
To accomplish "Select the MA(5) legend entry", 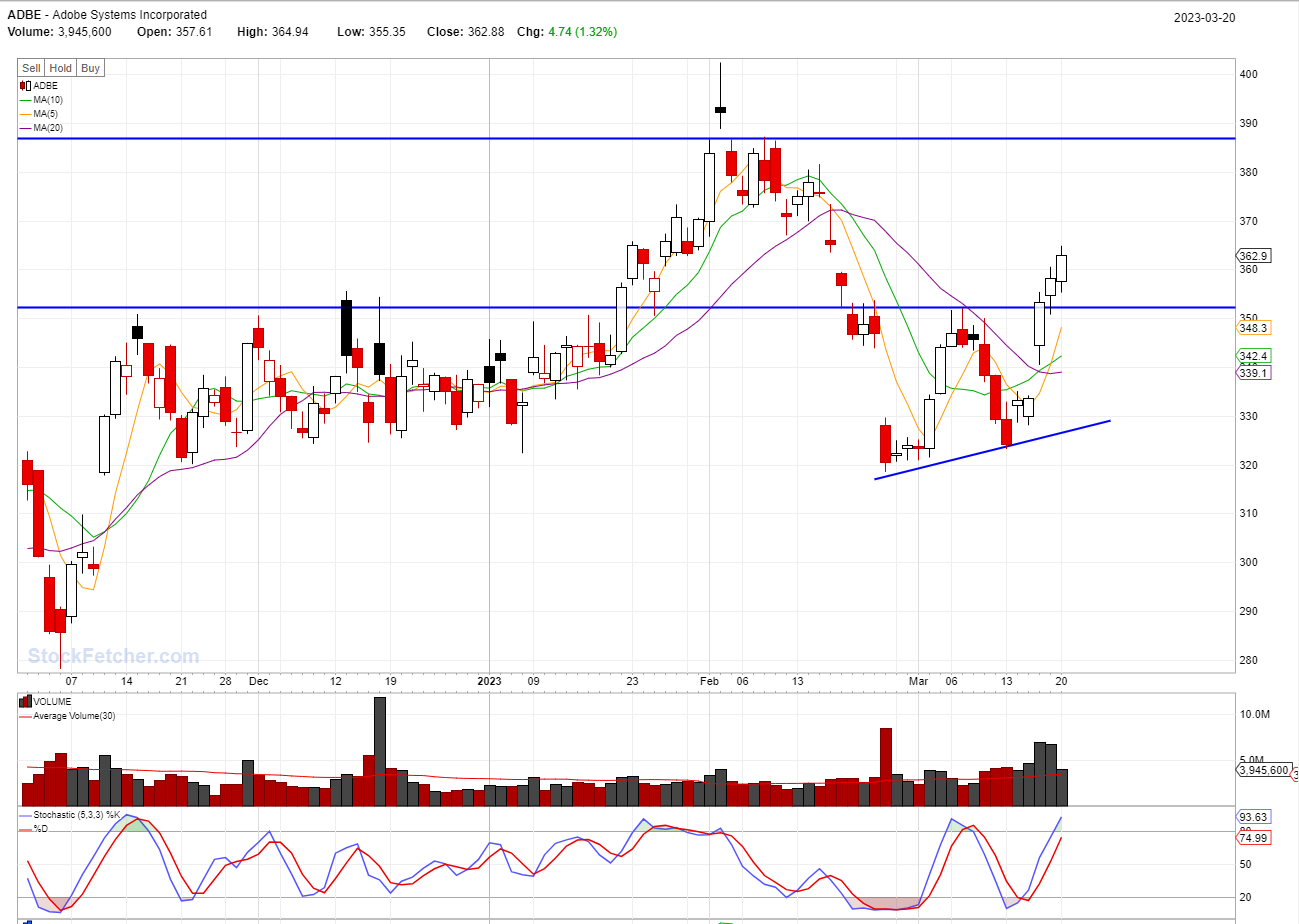I will pos(39,114).
